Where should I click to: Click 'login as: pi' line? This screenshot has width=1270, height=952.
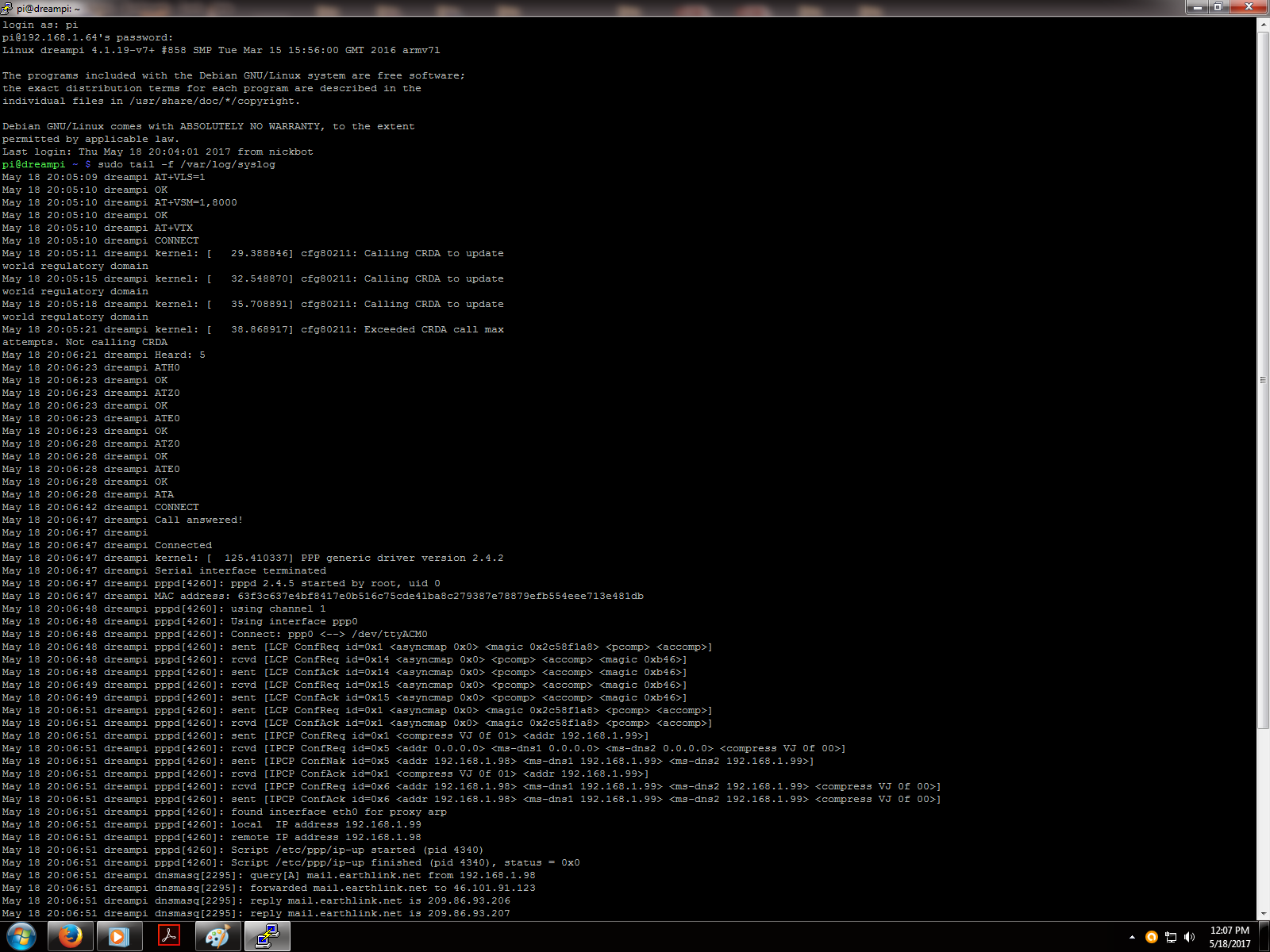(40, 25)
